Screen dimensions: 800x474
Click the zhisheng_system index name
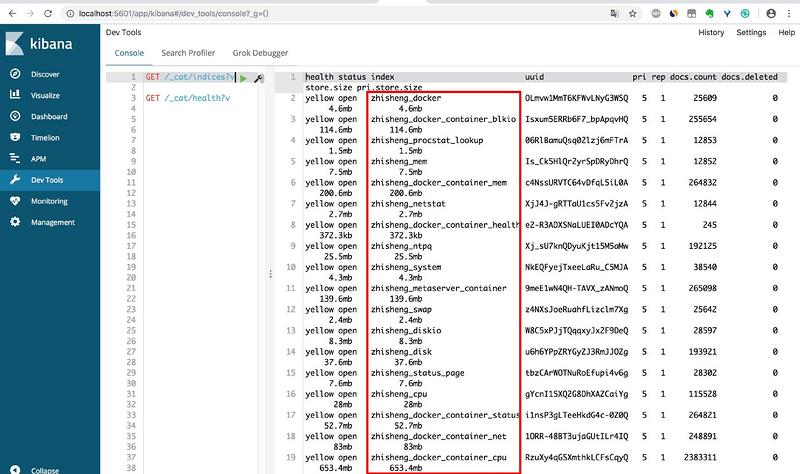[x=406, y=267]
